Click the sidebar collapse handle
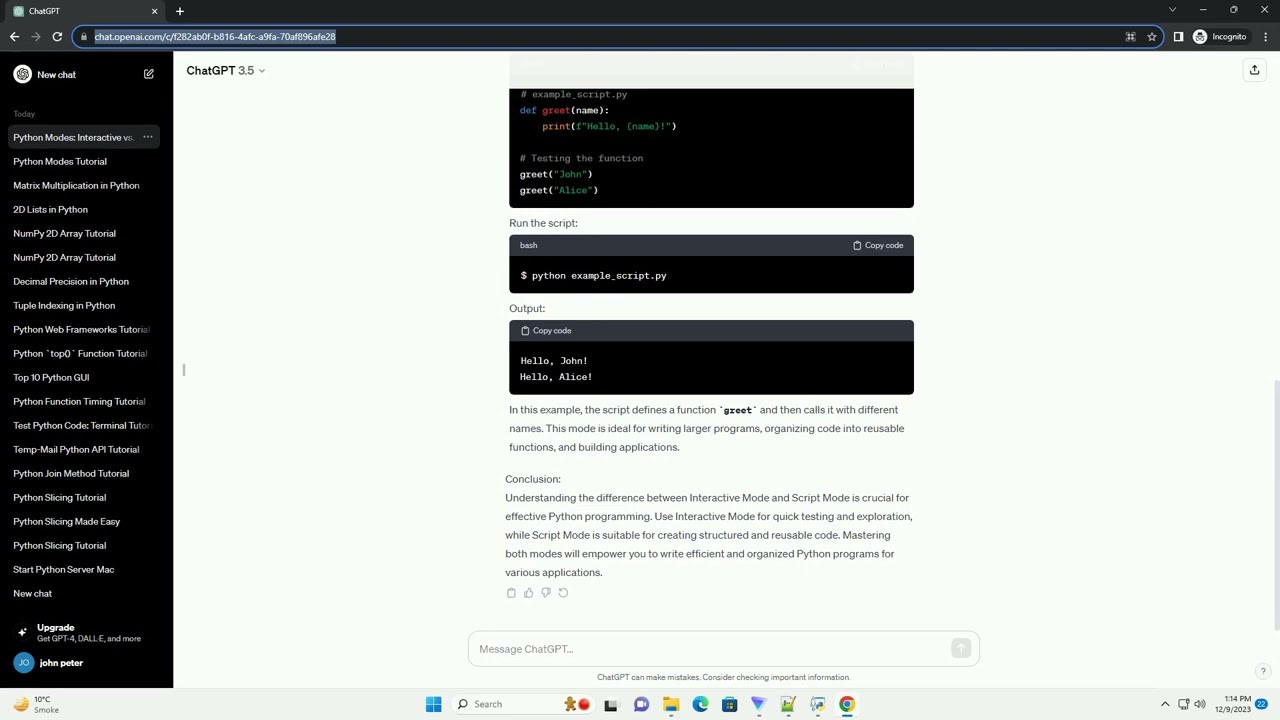This screenshot has height=720, width=1280. pos(183,370)
